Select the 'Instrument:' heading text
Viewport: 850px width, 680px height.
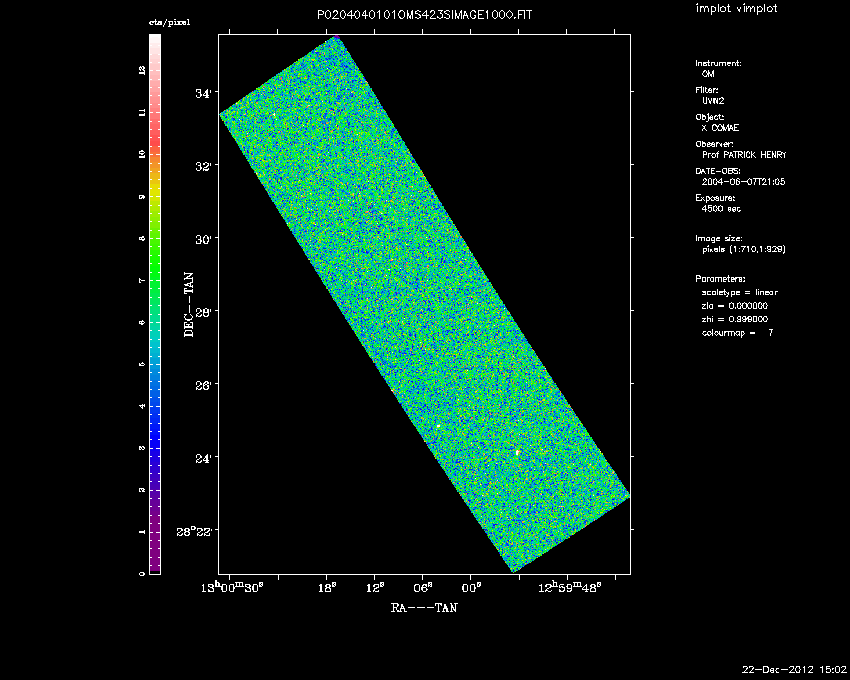pos(718,63)
